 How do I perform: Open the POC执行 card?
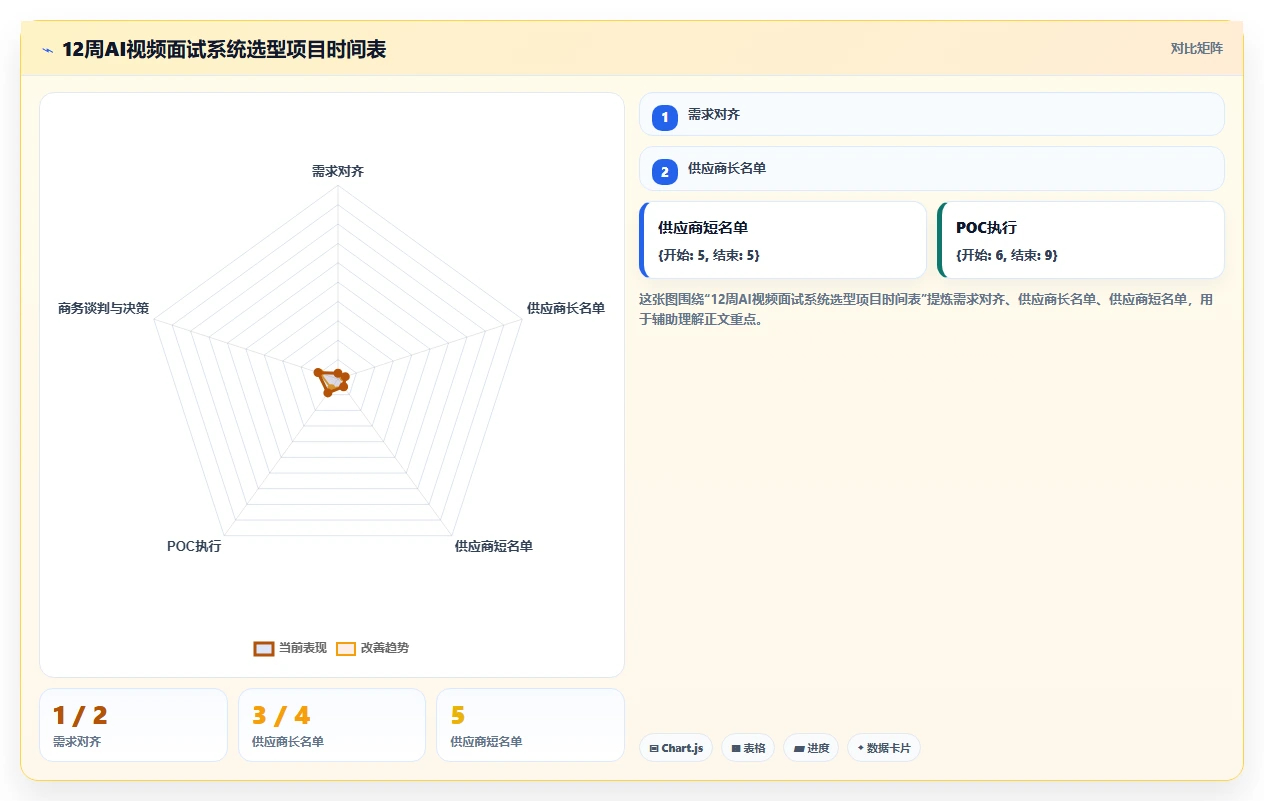tap(1081, 240)
